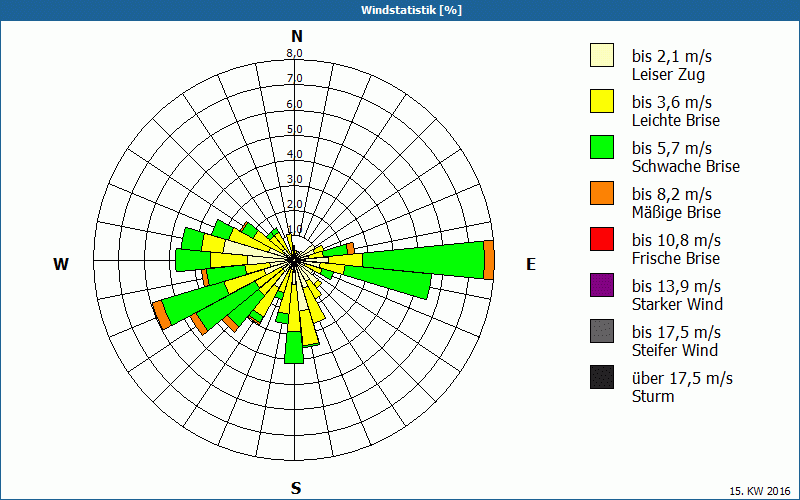Click the light yellow Leiser Zug swatch
Image resolution: width=800 pixels, height=500 pixels.
pos(602,55)
